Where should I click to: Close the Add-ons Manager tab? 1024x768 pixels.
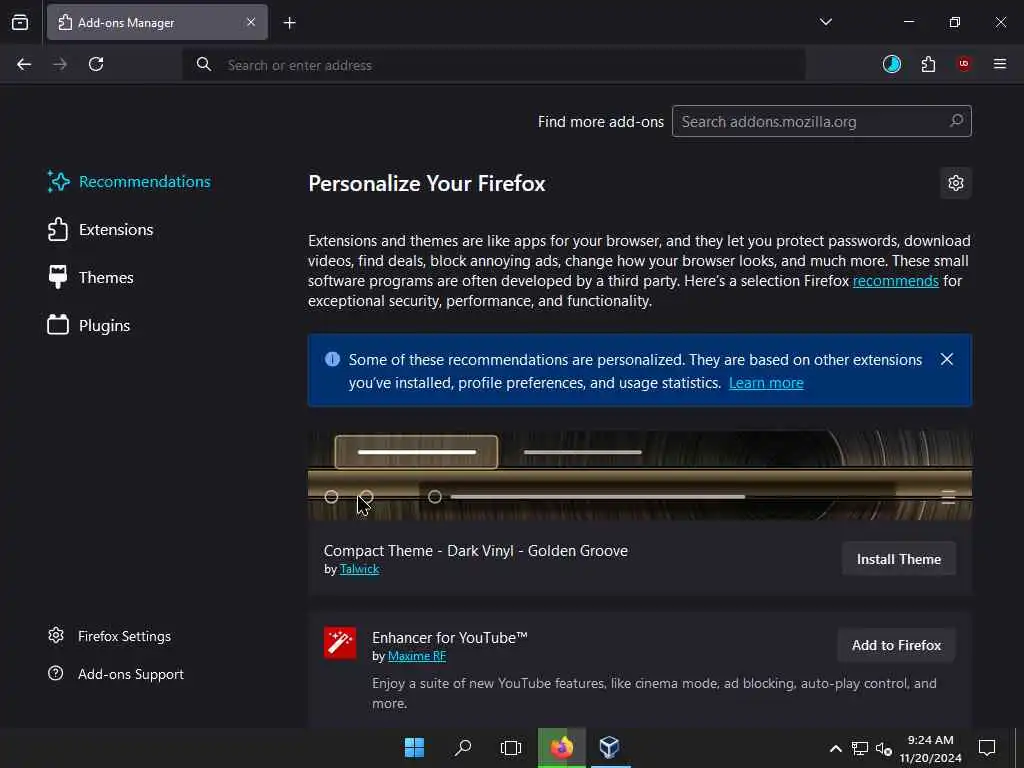tap(251, 22)
